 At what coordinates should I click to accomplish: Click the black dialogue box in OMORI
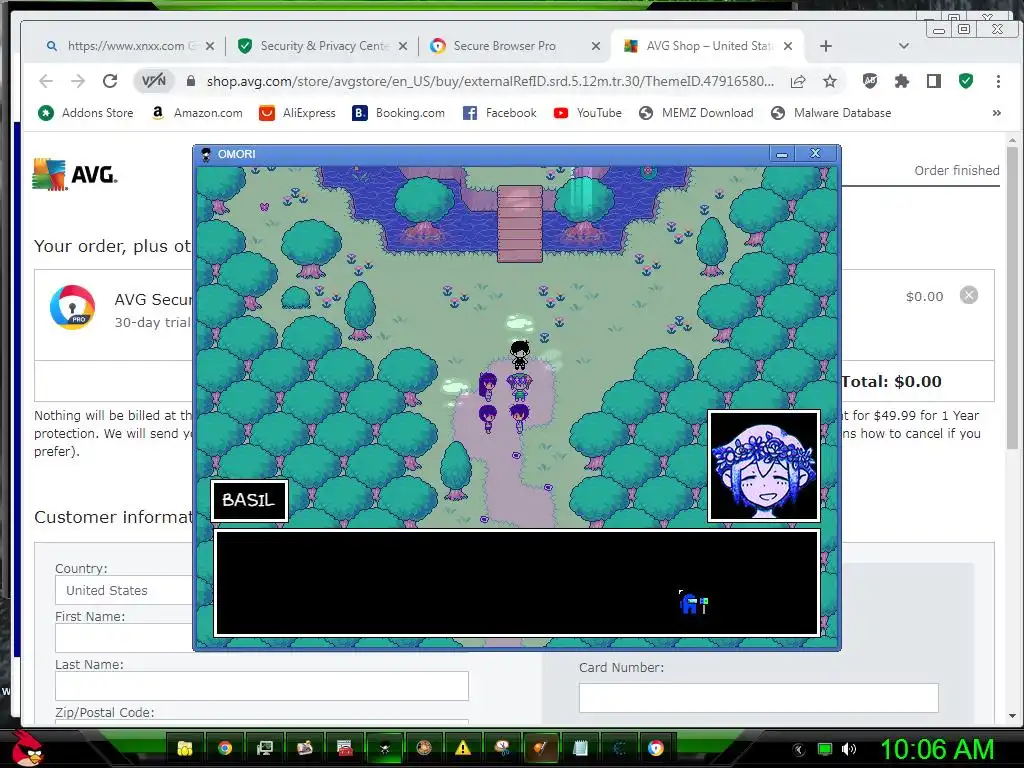pyautogui.click(x=517, y=583)
